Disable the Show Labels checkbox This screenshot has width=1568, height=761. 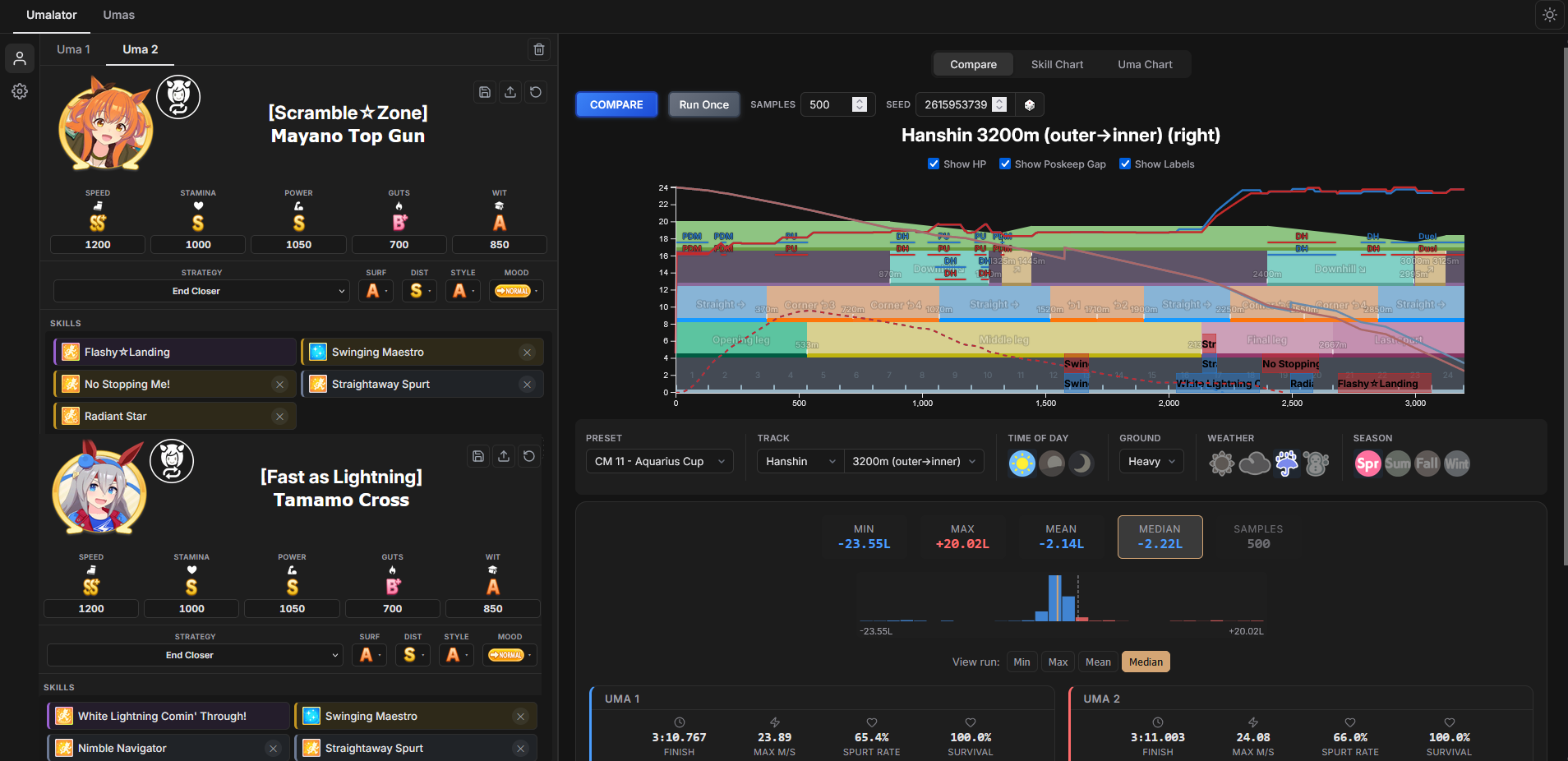coord(1125,164)
